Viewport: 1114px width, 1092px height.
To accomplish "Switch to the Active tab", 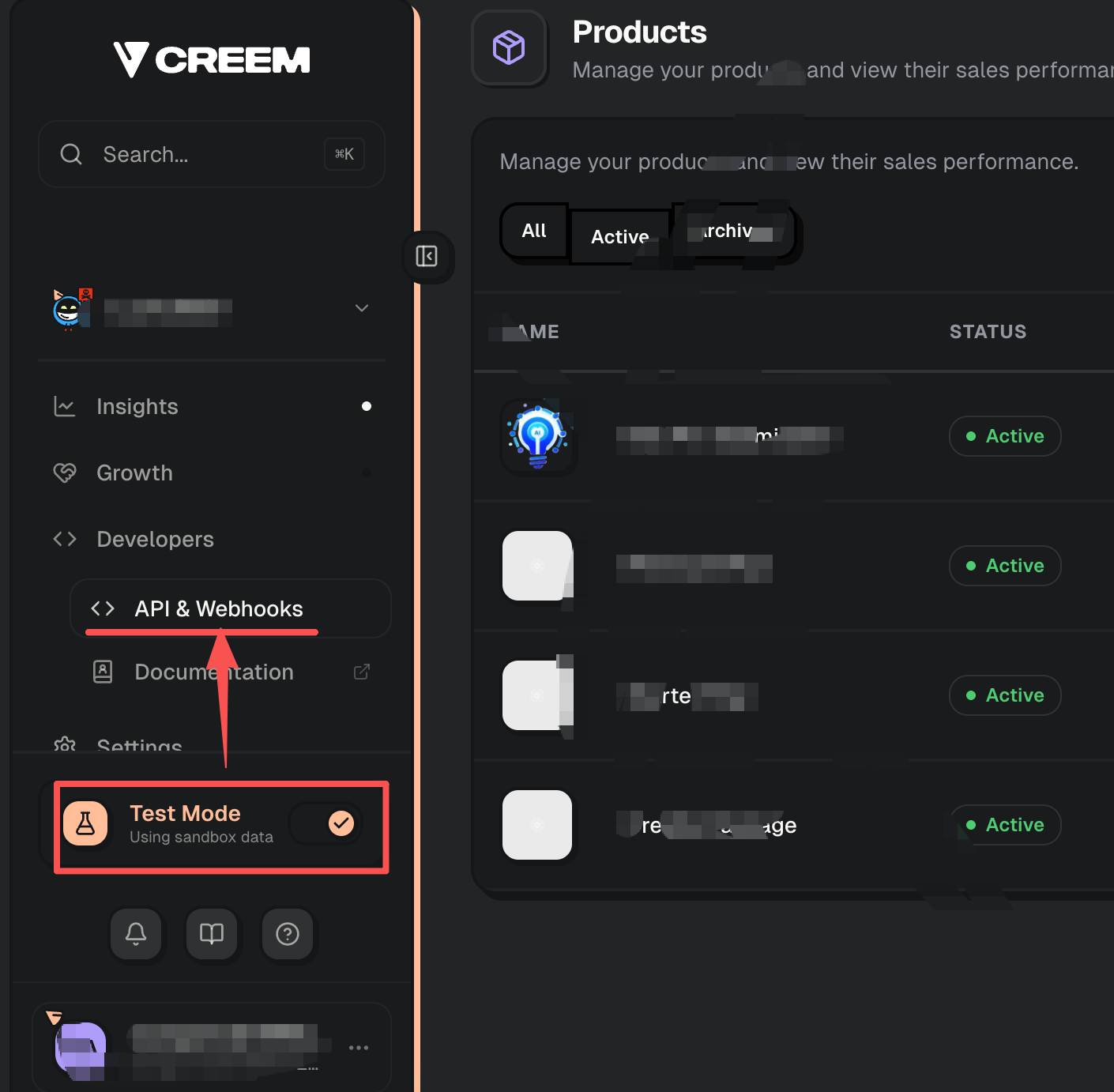I will click(620, 236).
